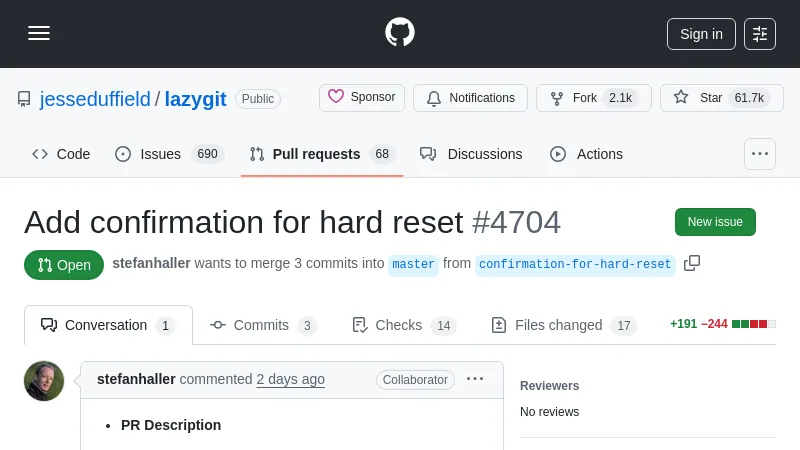Click the diffstat colored squares
The image size is (800, 450).
[753, 324]
